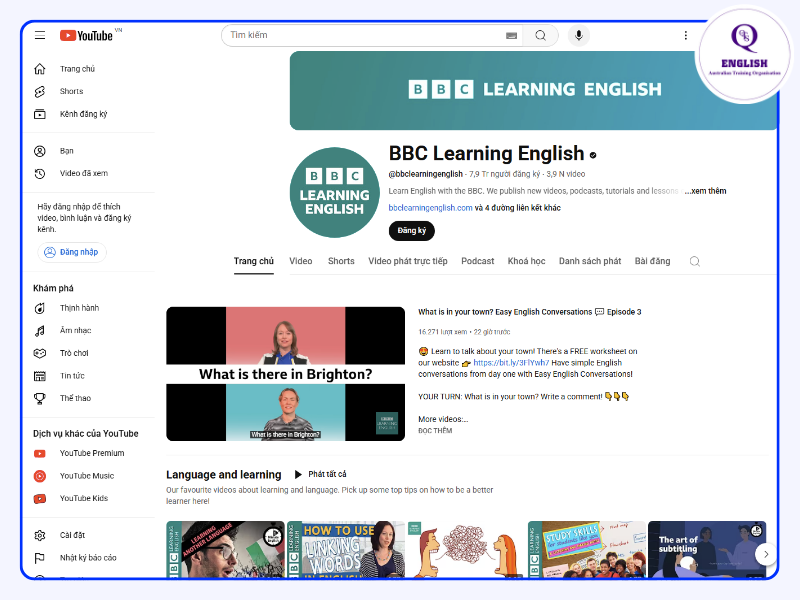This screenshot has height=600, width=800.
Task: Expand video description via ĐỌC THÊM
Action: pos(435,431)
